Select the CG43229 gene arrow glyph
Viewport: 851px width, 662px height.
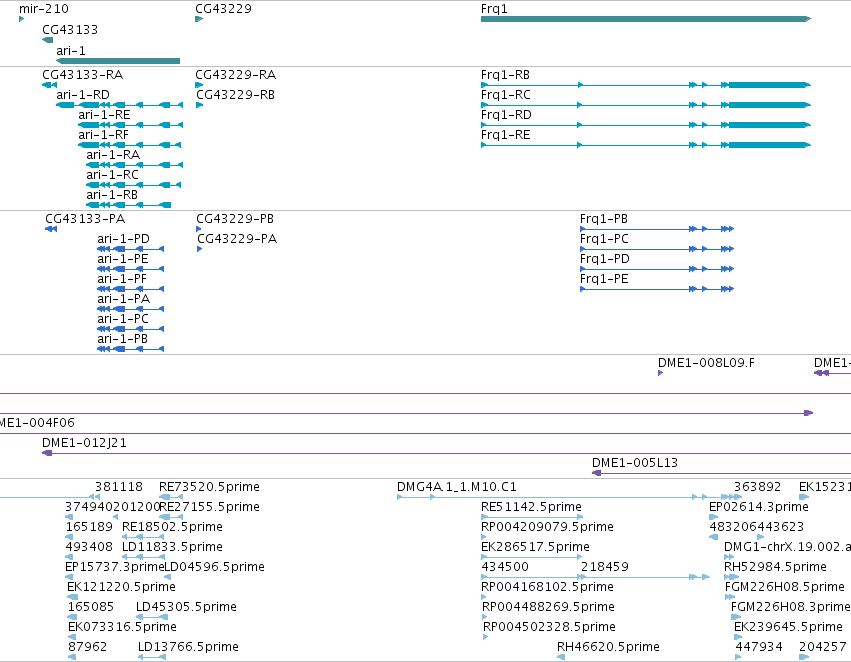pyautogui.click(x=199, y=19)
